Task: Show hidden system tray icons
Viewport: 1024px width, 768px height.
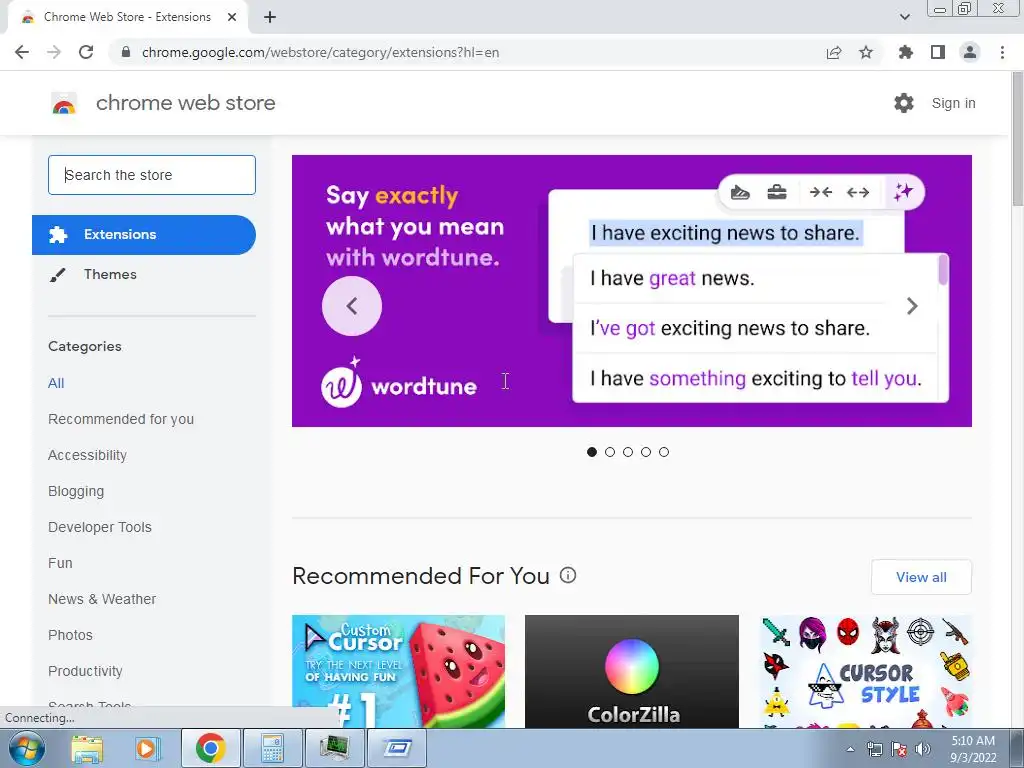Action: coord(850,749)
